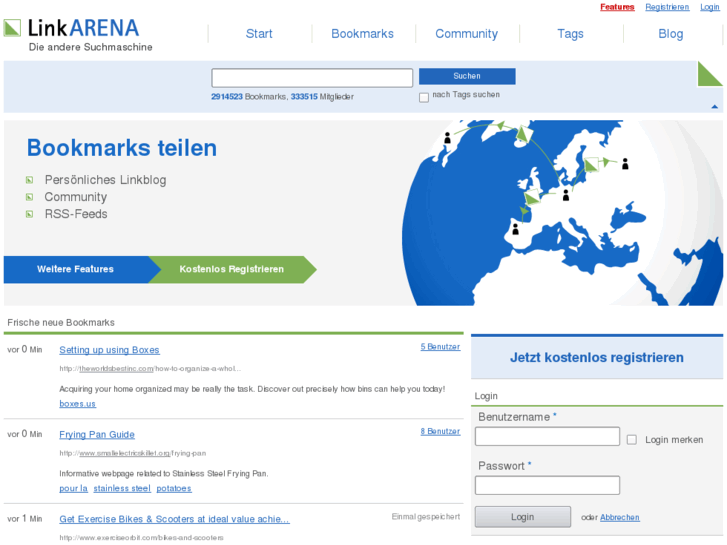This screenshot has height=545, width=727.
Task: Select the 'pour la' tag
Action: tap(73, 488)
